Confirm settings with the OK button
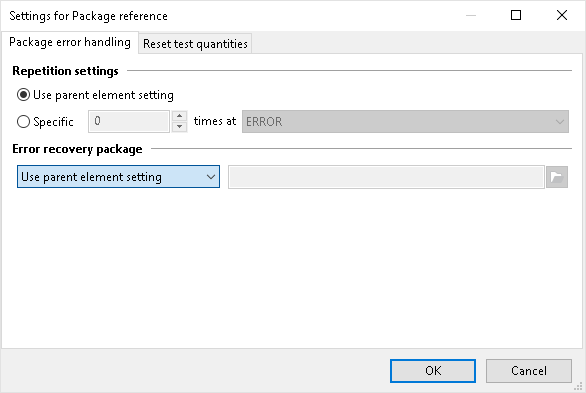This screenshot has width=586, height=393. (433, 371)
